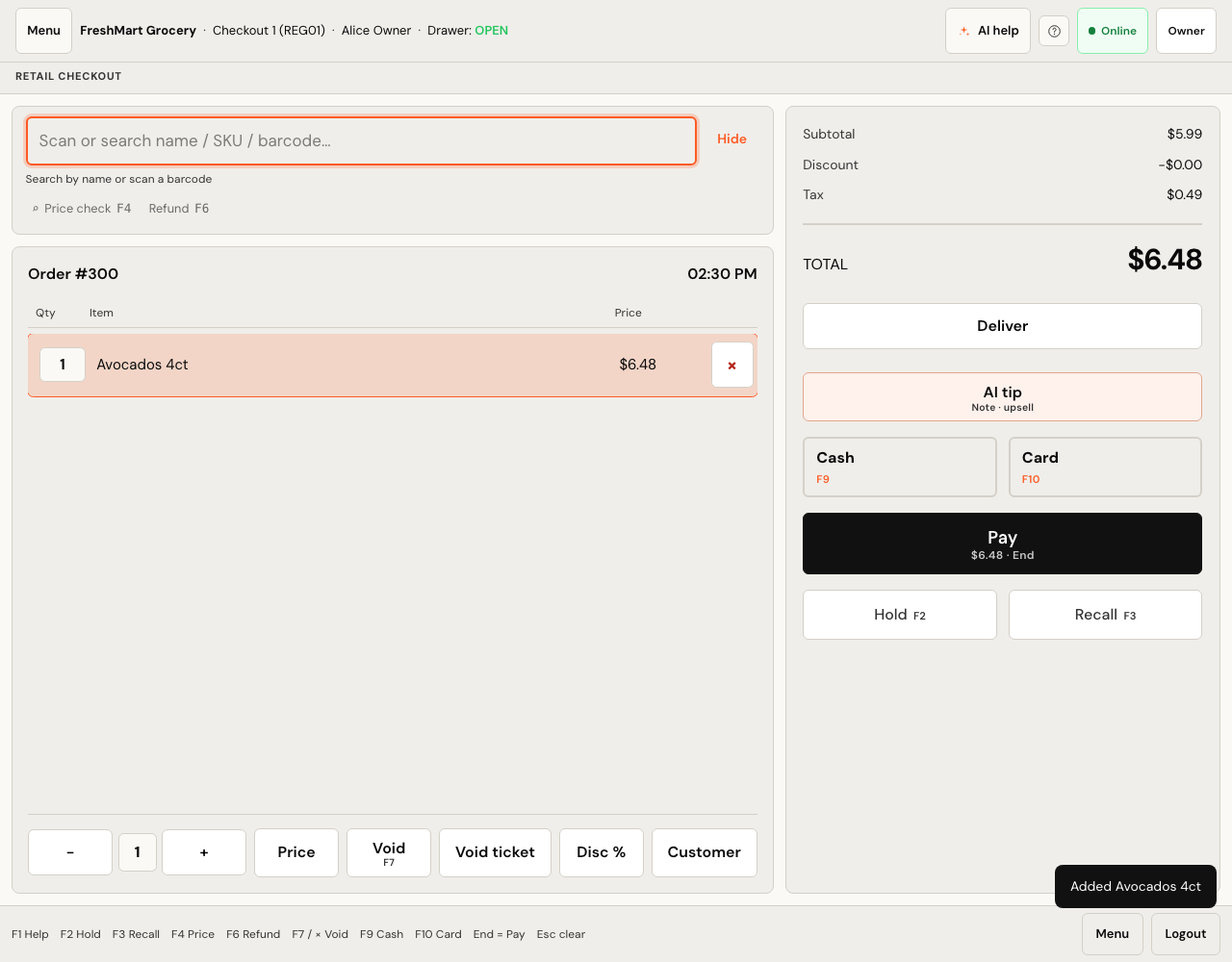Open the bottom-right Menu button

(x=1113, y=934)
